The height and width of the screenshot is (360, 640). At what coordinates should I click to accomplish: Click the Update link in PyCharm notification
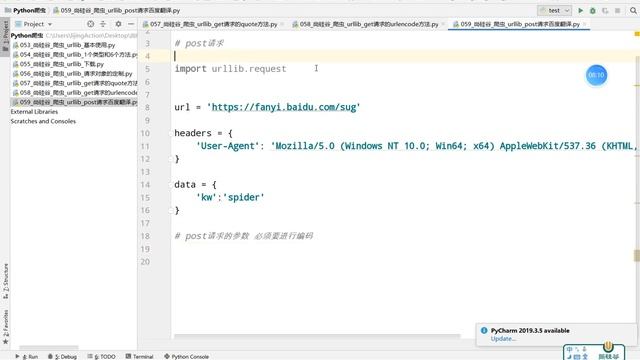point(503,339)
